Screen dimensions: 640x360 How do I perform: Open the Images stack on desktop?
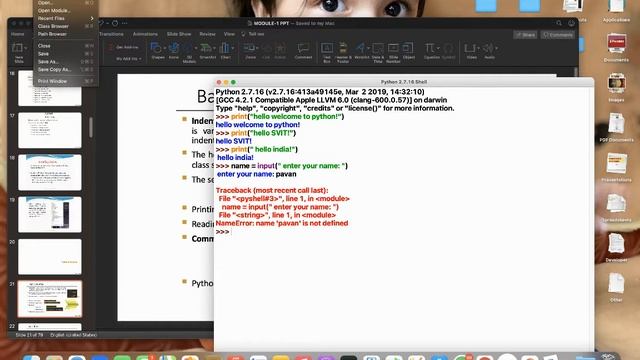point(616,84)
